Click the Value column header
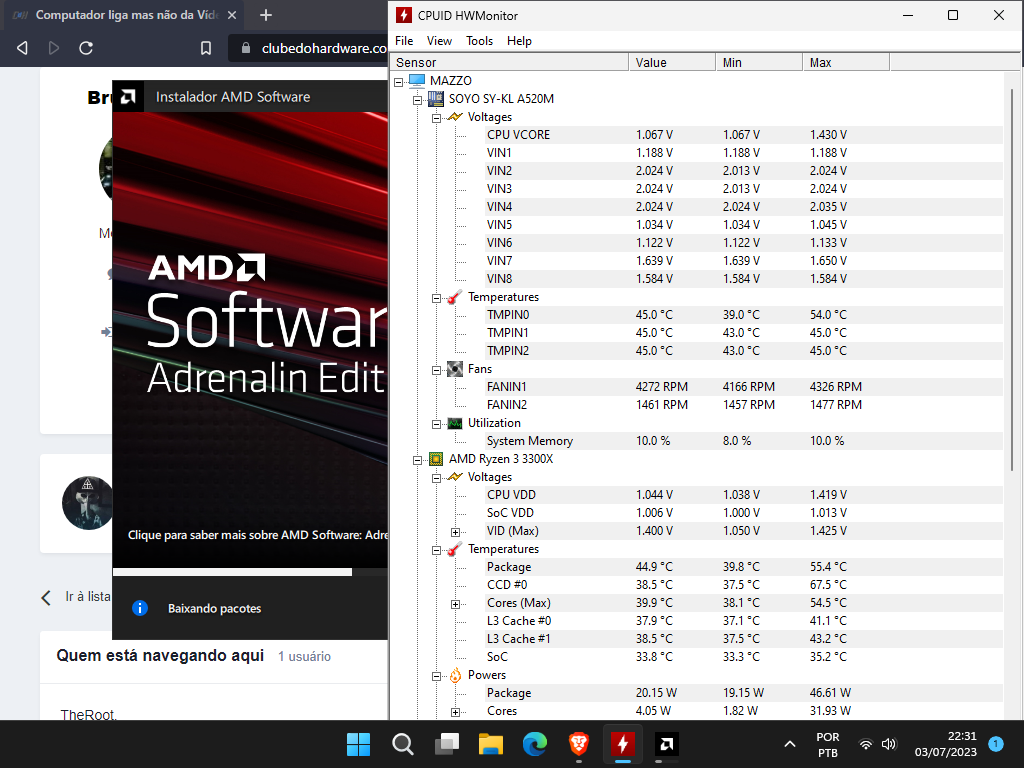This screenshot has height=768, width=1024. point(672,62)
